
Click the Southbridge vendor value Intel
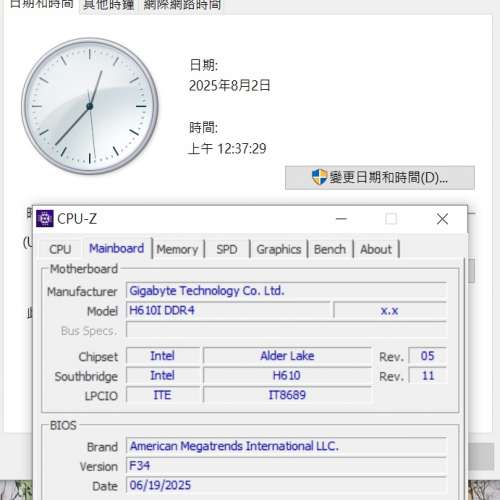pyautogui.click(x=163, y=376)
